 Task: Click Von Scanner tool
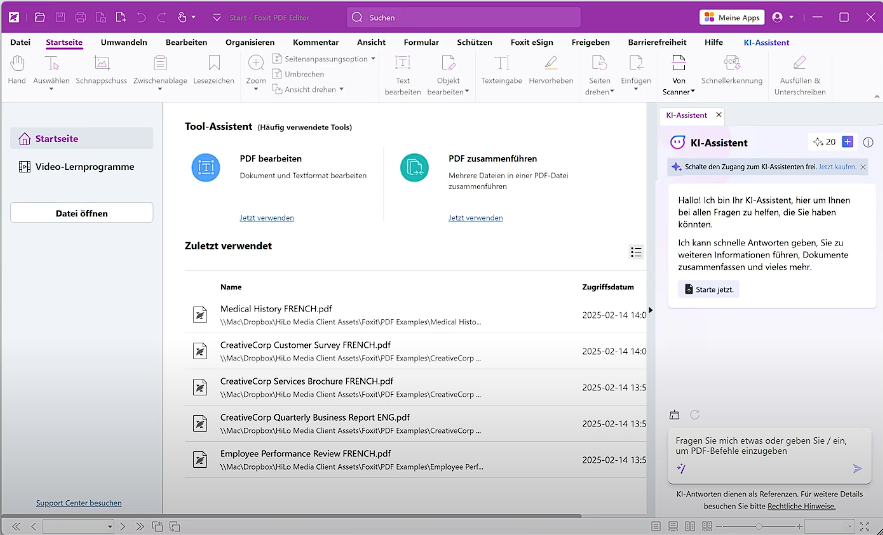679,75
